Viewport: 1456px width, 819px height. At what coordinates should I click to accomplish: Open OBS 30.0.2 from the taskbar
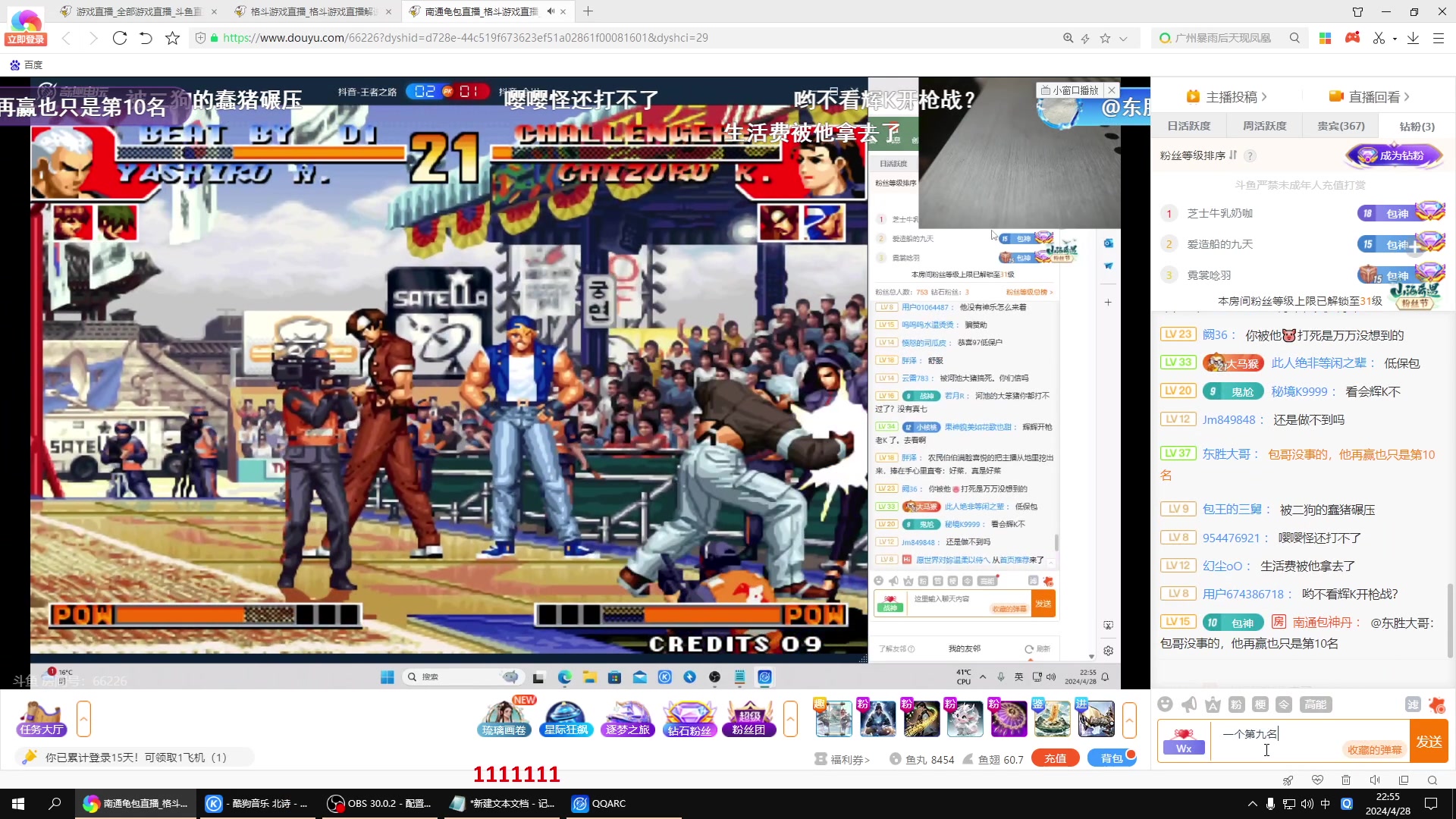[x=379, y=804]
